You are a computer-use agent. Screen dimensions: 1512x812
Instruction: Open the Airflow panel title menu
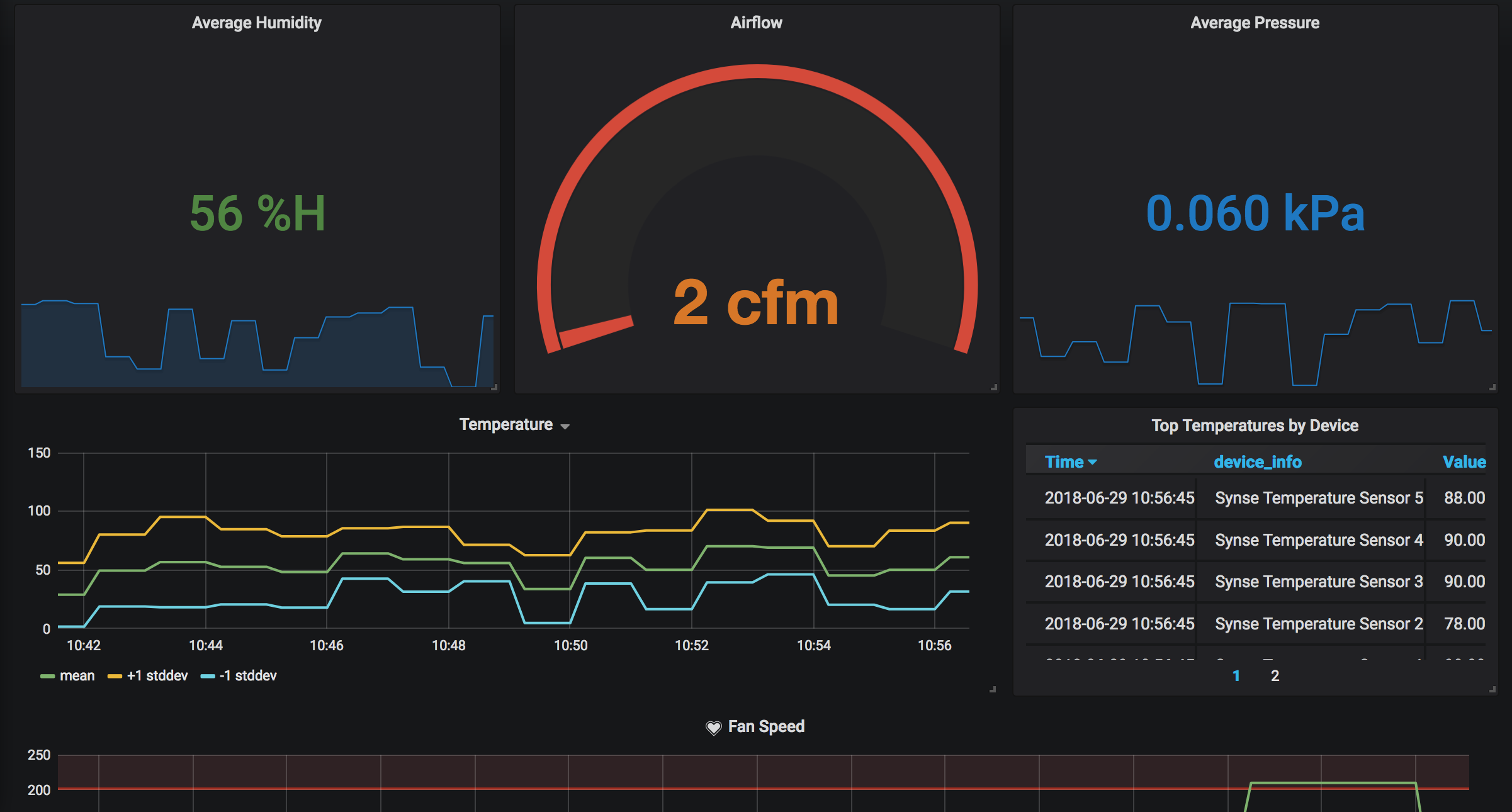[x=756, y=23]
